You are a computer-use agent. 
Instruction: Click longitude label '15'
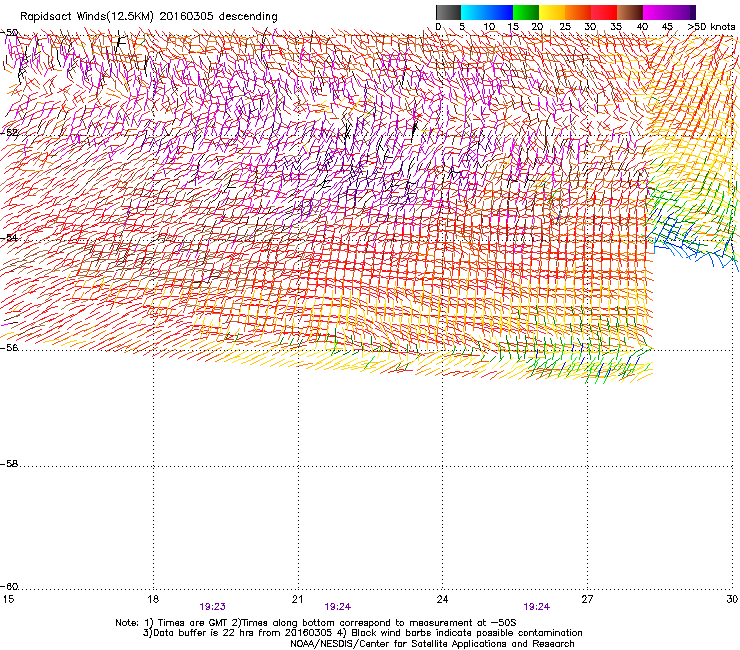click(8, 599)
